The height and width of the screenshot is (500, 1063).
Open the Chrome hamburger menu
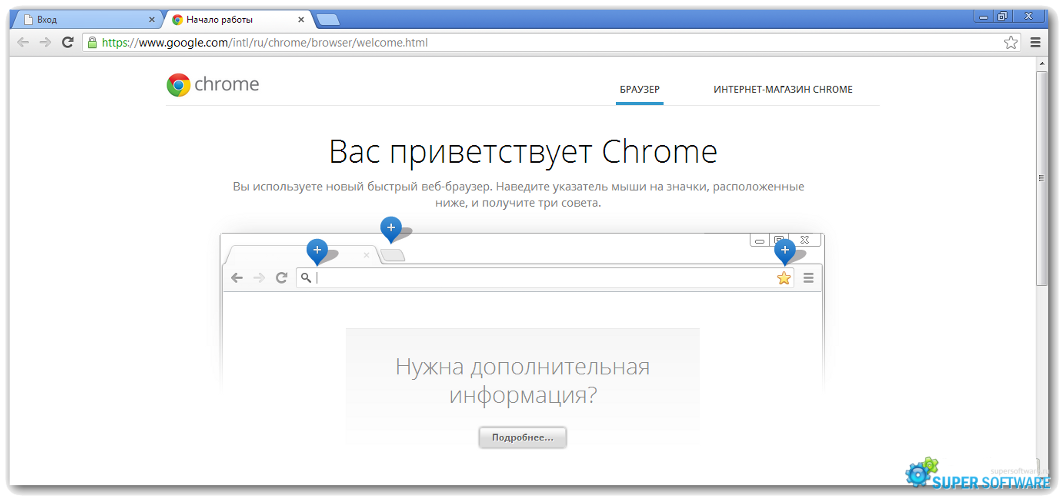[x=1035, y=43]
